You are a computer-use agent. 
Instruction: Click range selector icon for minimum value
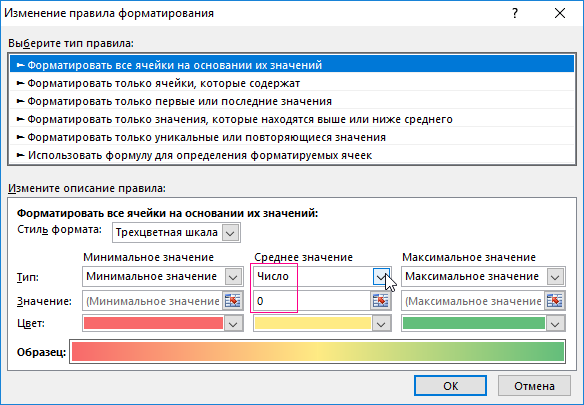pyautogui.click(x=233, y=301)
